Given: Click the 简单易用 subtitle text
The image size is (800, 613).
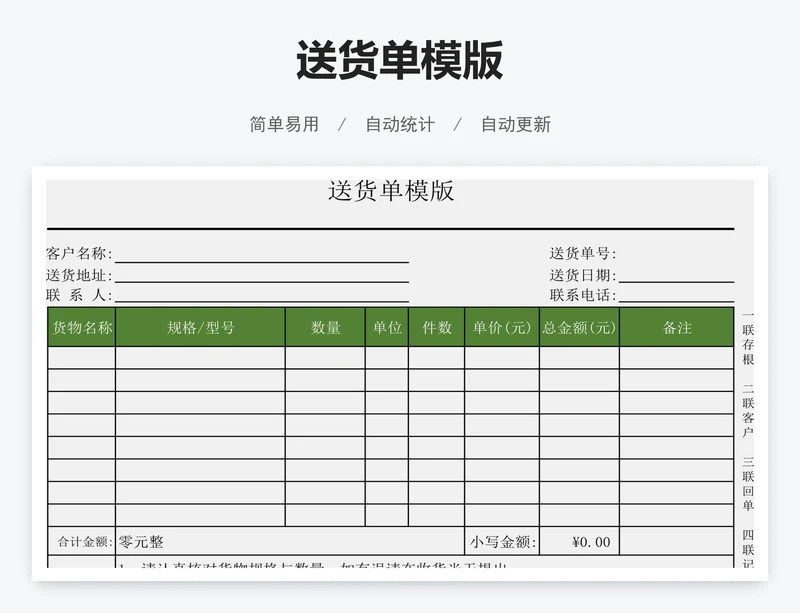Looking at the screenshot, I should coord(284,124).
